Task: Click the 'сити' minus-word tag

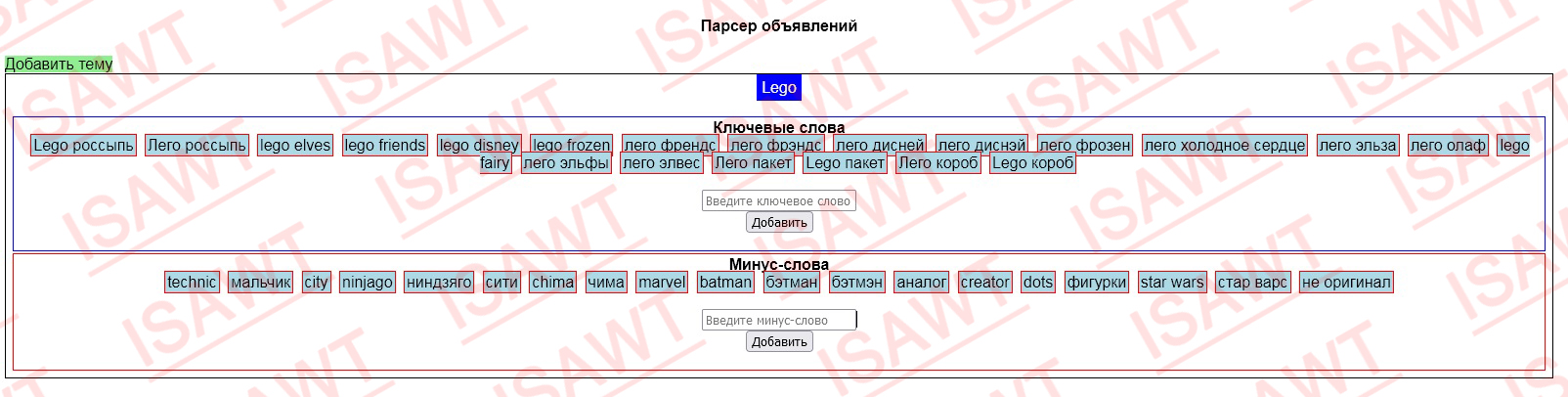Action: coord(501,282)
